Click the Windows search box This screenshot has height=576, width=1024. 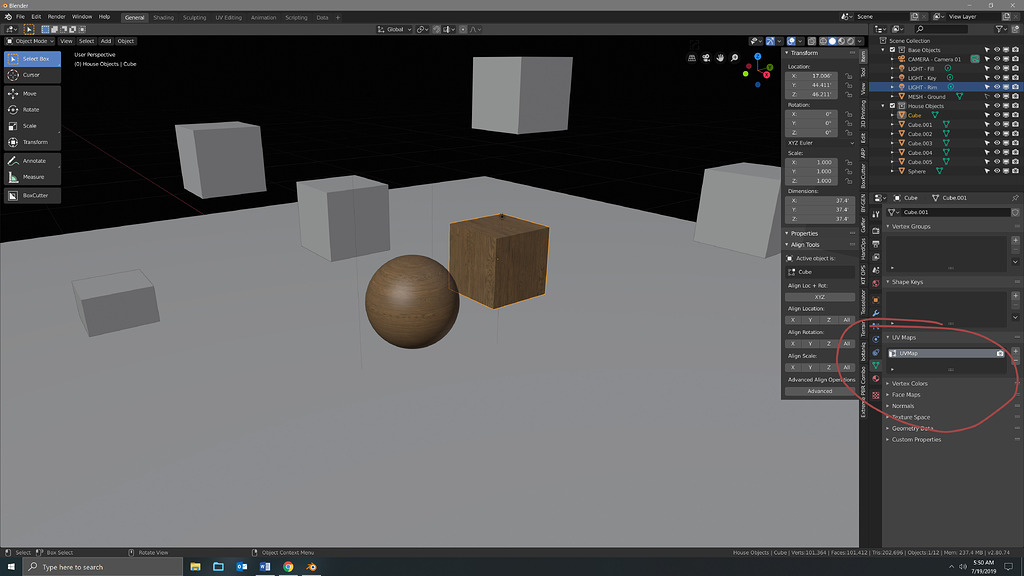tap(103, 567)
